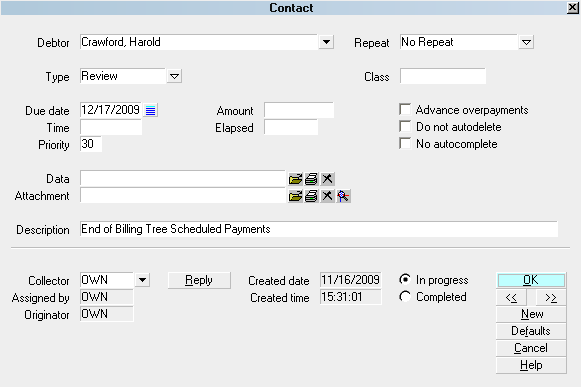This screenshot has height=387, width=581.
Task: Expand the Type dropdown showing Review
Action: click(174, 76)
